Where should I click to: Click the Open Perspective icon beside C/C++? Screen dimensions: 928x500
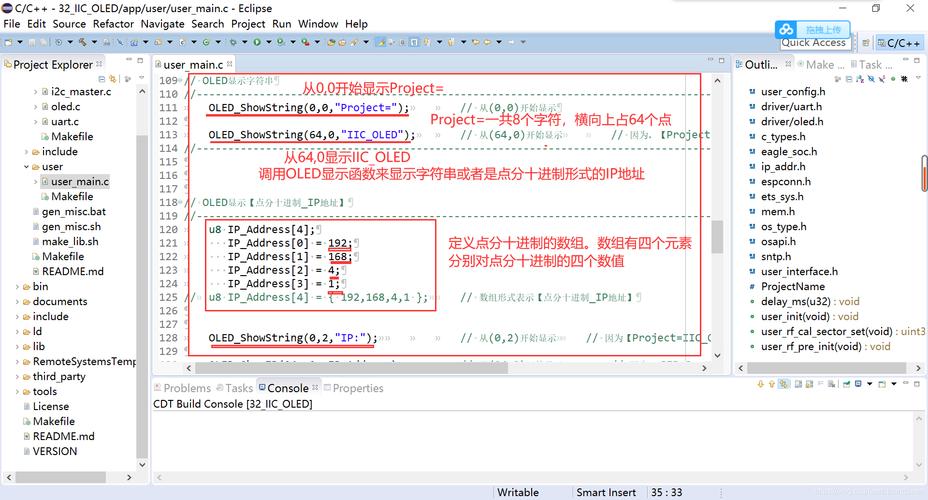(864, 43)
